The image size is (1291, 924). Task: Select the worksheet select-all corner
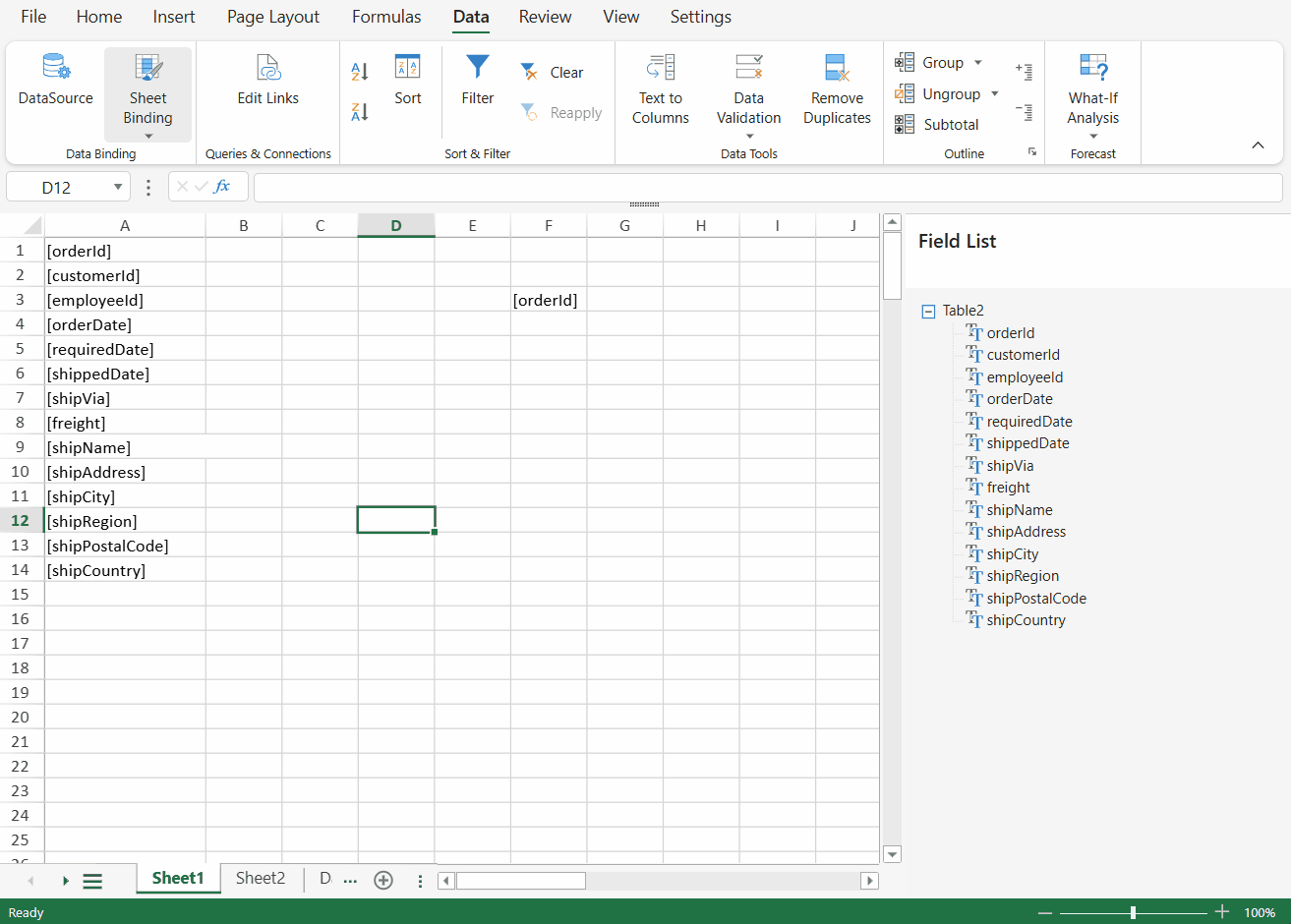[x=23, y=225]
